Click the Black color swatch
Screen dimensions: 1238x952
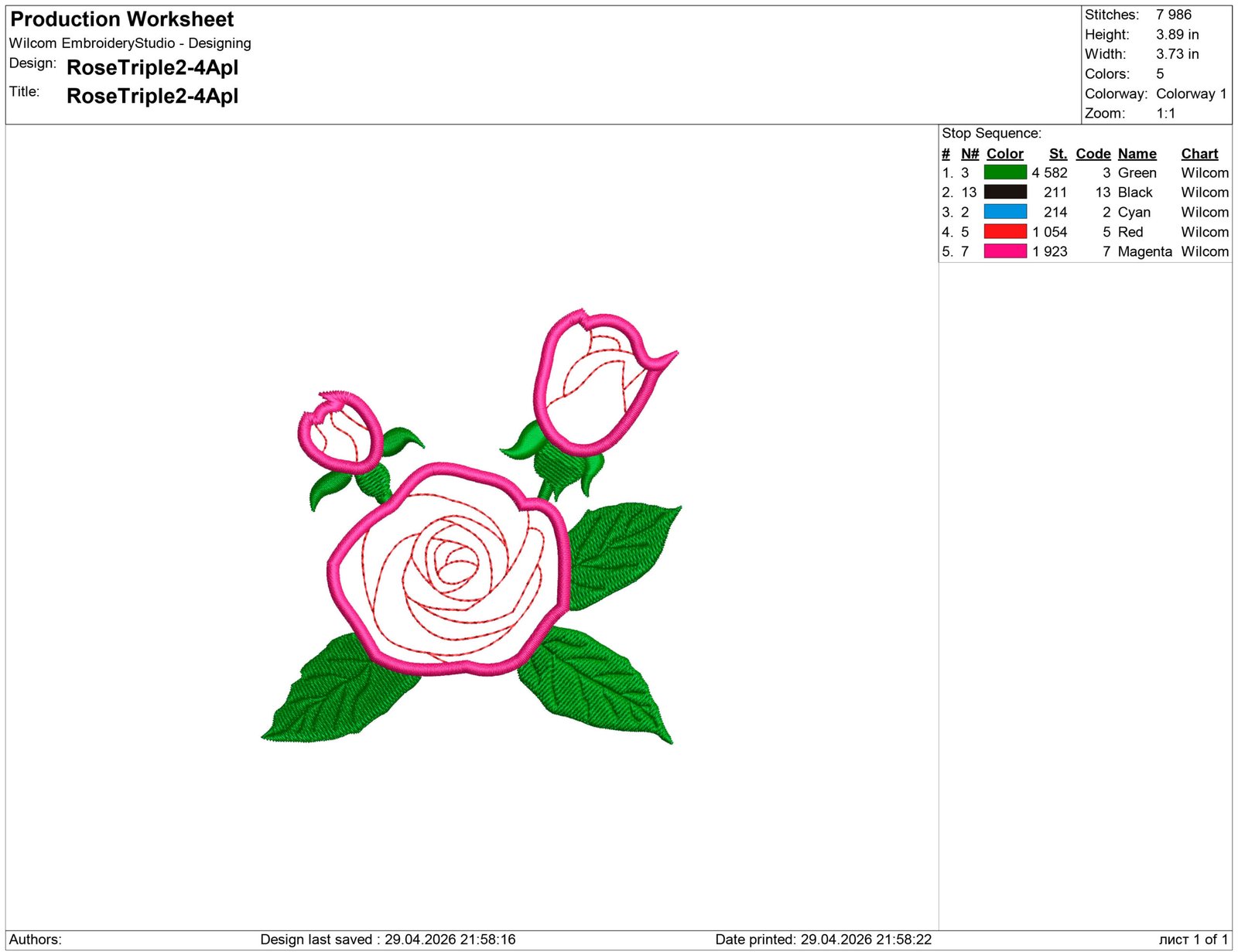(x=1004, y=192)
